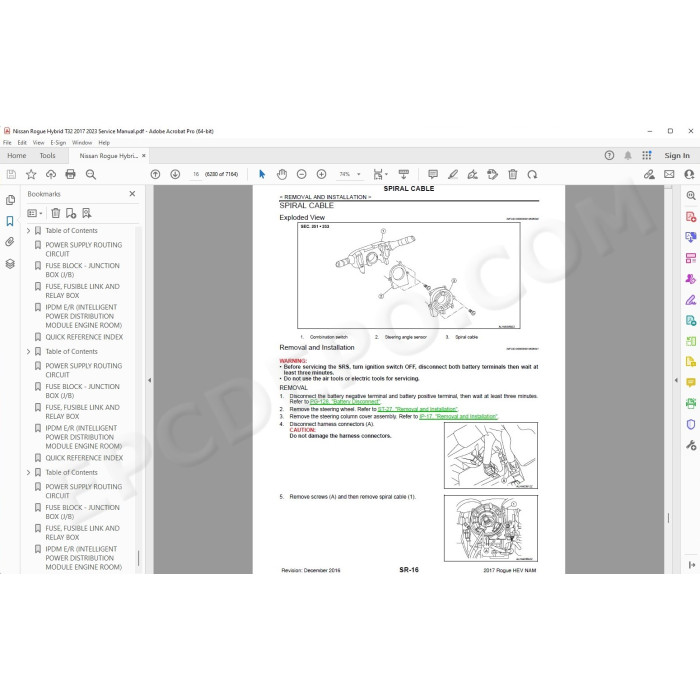
Task: Zoom out with the minus button
Action: tap(302, 174)
